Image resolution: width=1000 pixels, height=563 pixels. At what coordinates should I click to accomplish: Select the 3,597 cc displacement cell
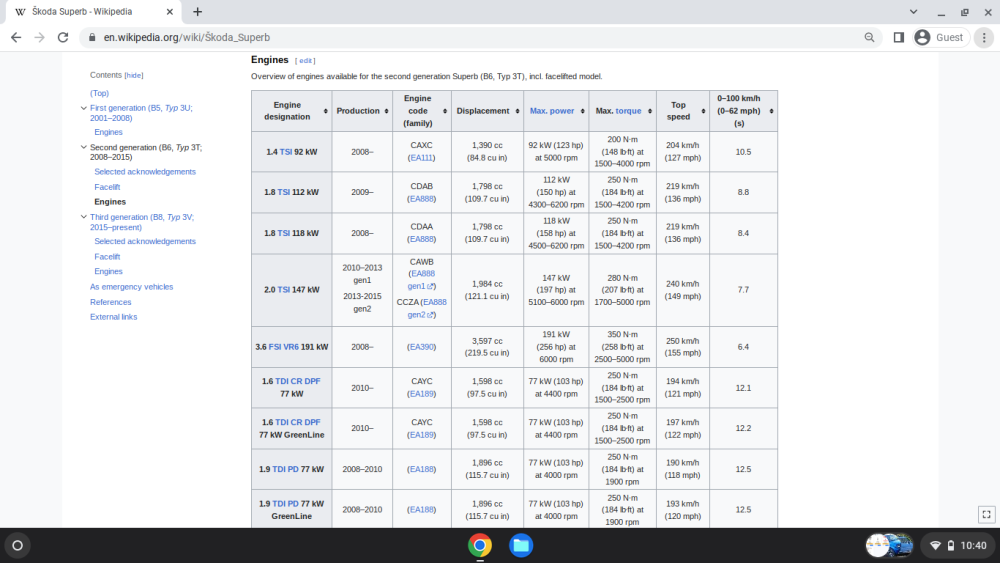[x=487, y=347]
